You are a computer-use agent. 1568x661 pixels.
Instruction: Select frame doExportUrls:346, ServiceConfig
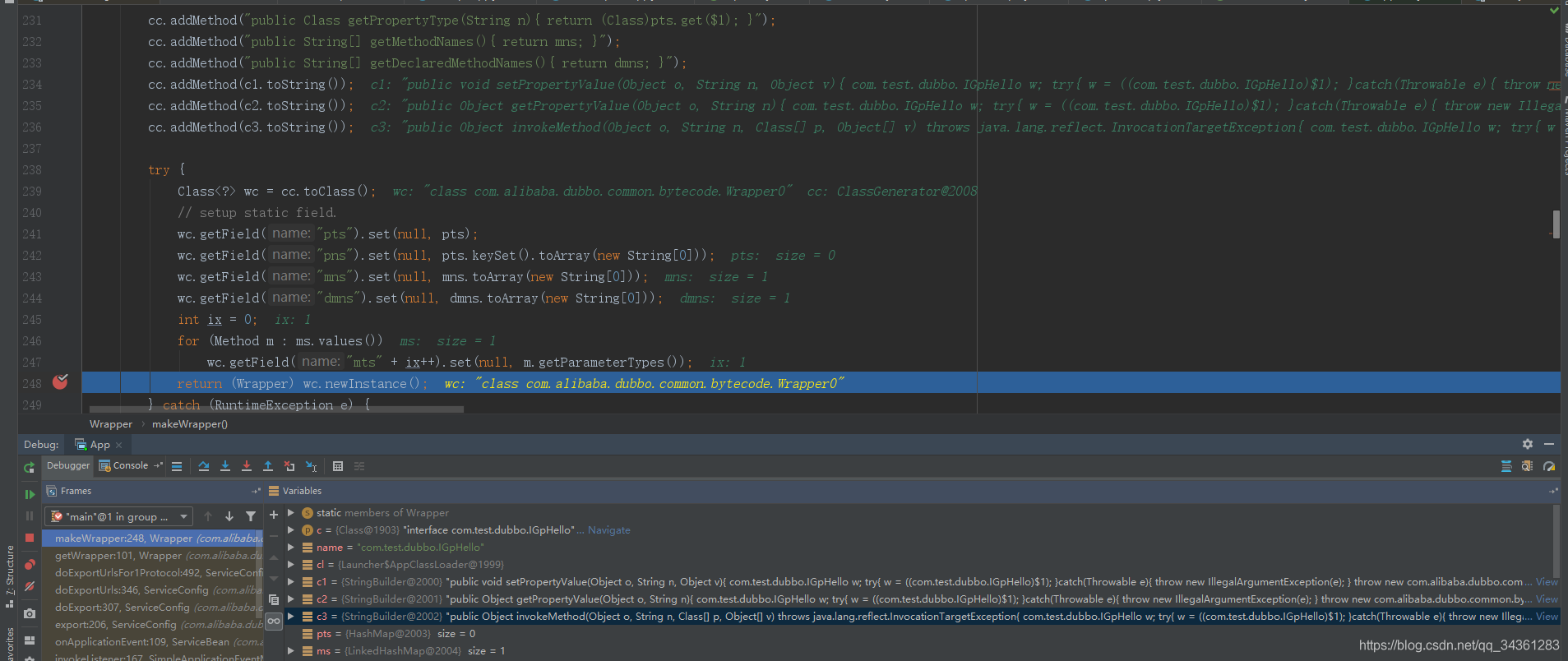tap(154, 590)
